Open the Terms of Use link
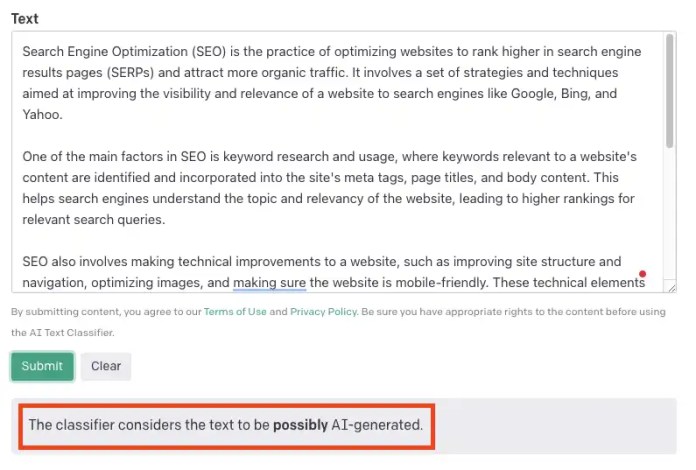The height and width of the screenshot is (470, 696). pos(235,312)
